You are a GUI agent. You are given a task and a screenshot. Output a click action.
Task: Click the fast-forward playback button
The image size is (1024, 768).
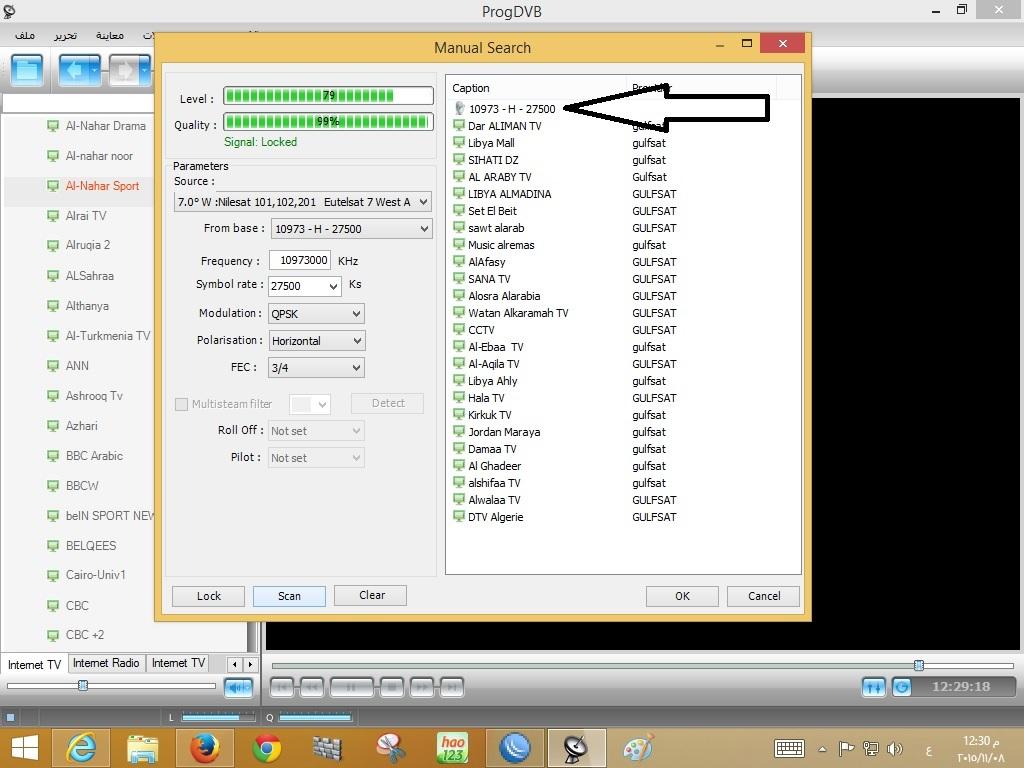pos(421,687)
